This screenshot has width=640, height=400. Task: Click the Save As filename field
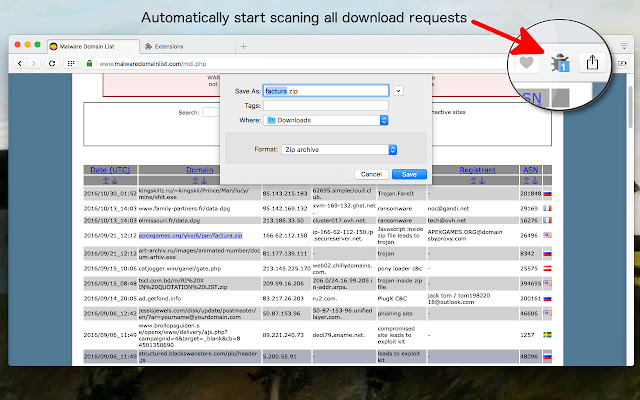pyautogui.click(x=326, y=90)
